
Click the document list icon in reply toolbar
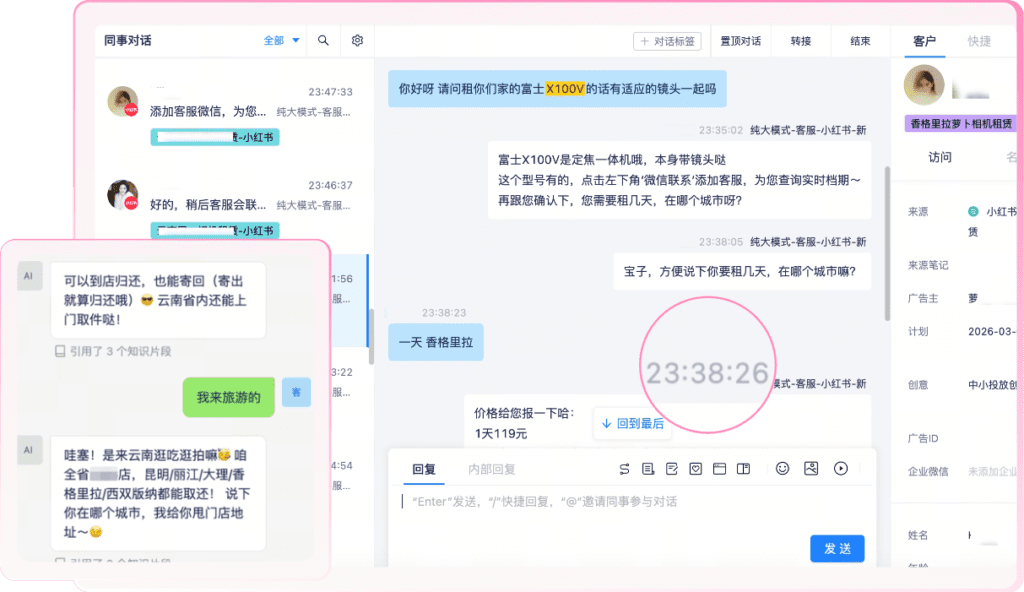(648, 468)
